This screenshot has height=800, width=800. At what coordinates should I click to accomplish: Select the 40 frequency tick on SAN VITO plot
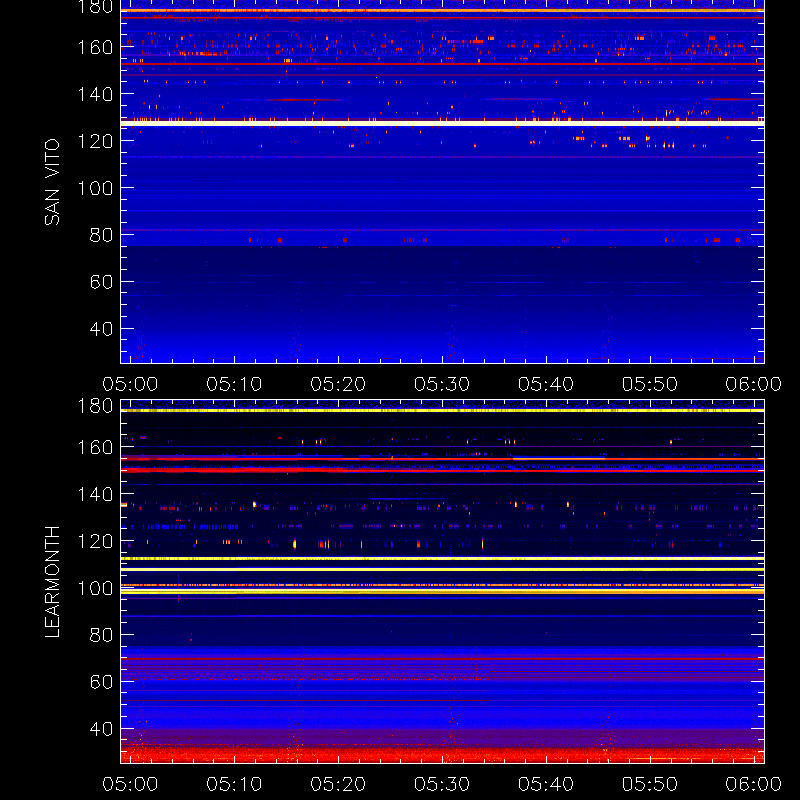(x=101, y=329)
